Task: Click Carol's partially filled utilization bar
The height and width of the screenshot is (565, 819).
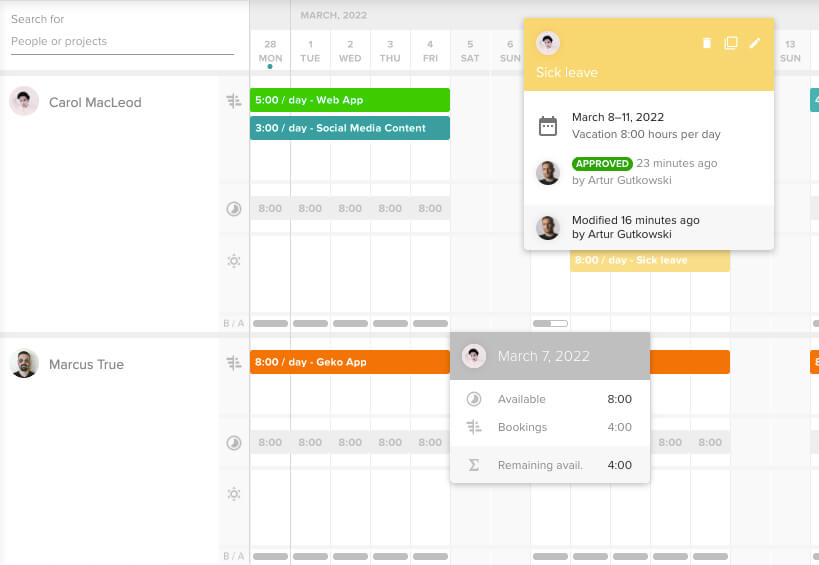Action: click(x=550, y=323)
